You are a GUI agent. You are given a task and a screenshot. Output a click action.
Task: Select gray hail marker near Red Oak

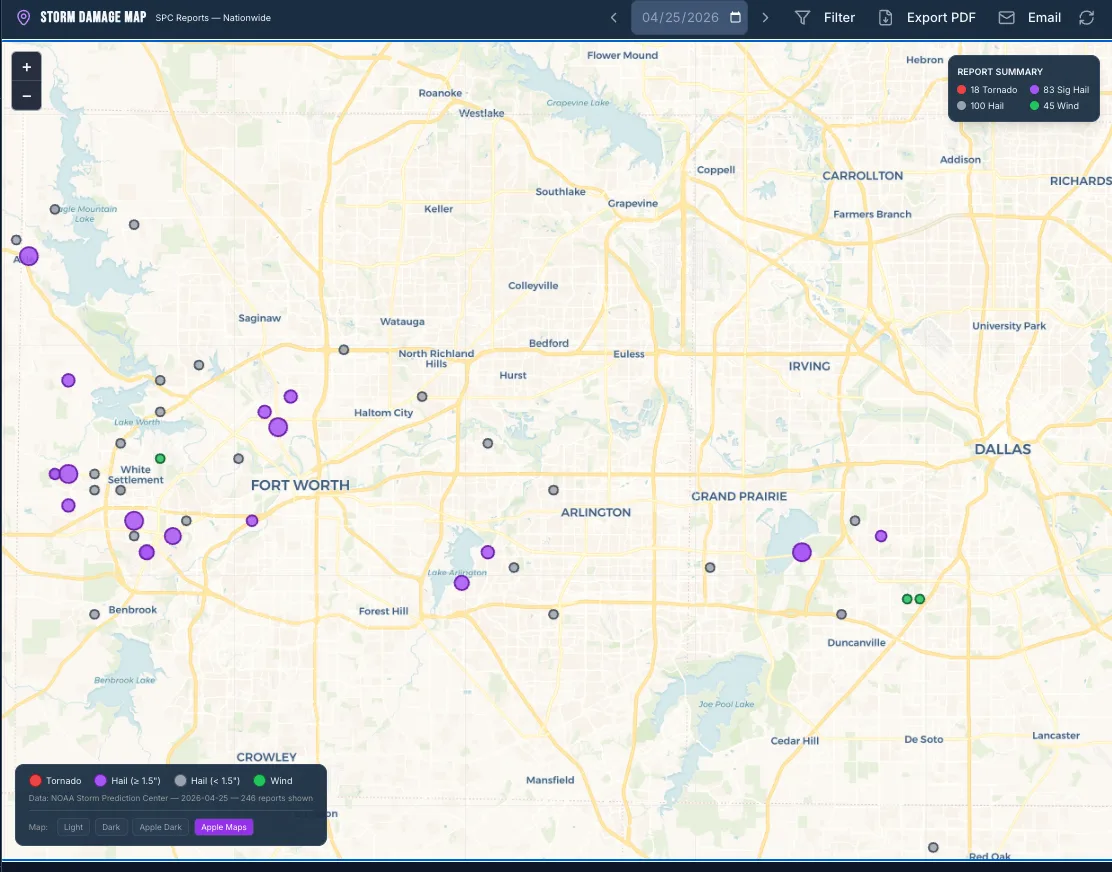(x=933, y=848)
